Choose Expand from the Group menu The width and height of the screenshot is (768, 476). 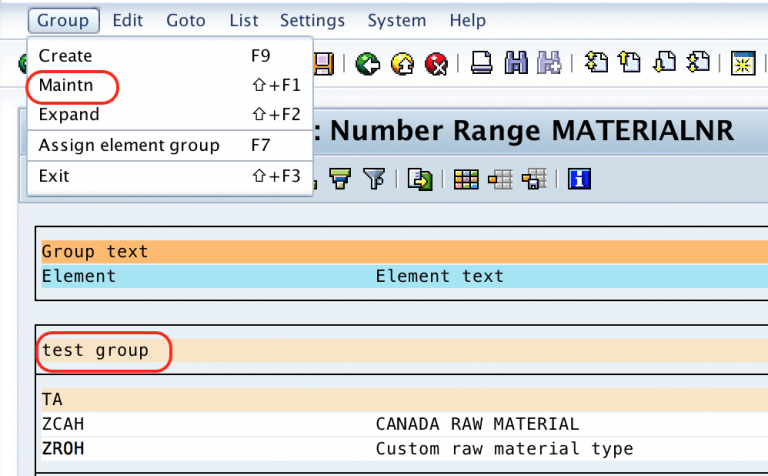pos(170,115)
